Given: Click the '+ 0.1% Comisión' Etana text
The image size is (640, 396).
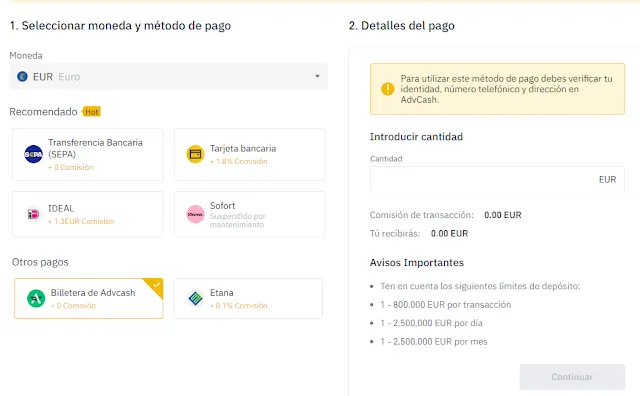Looking at the screenshot, I should 239,306.
